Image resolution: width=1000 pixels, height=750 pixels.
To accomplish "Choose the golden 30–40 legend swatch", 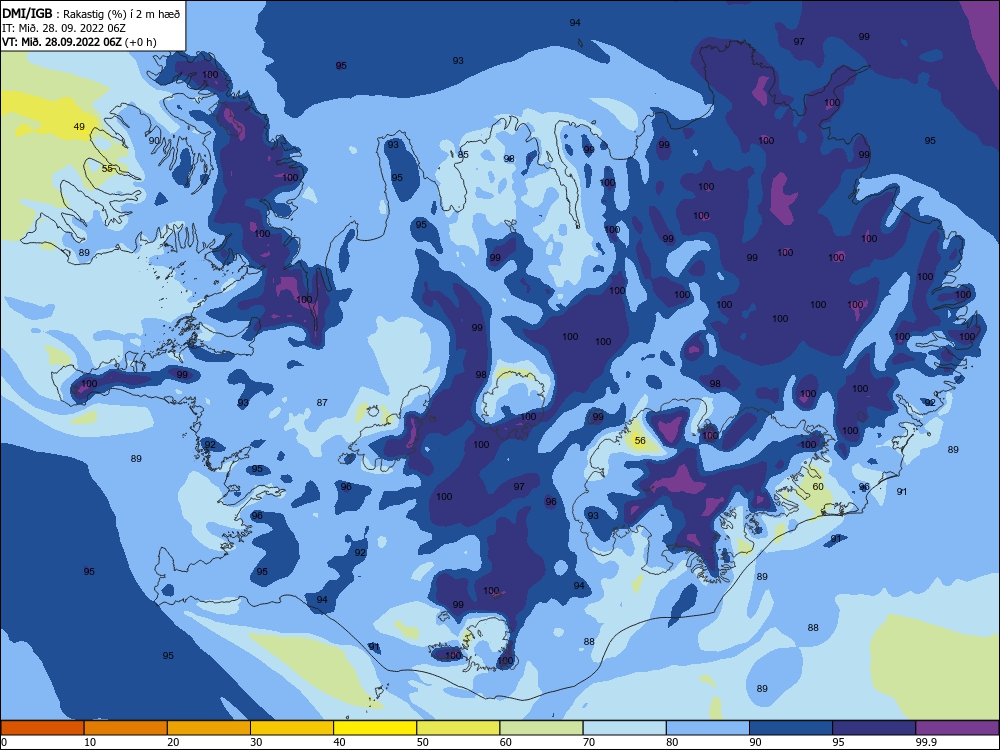I will (292, 728).
